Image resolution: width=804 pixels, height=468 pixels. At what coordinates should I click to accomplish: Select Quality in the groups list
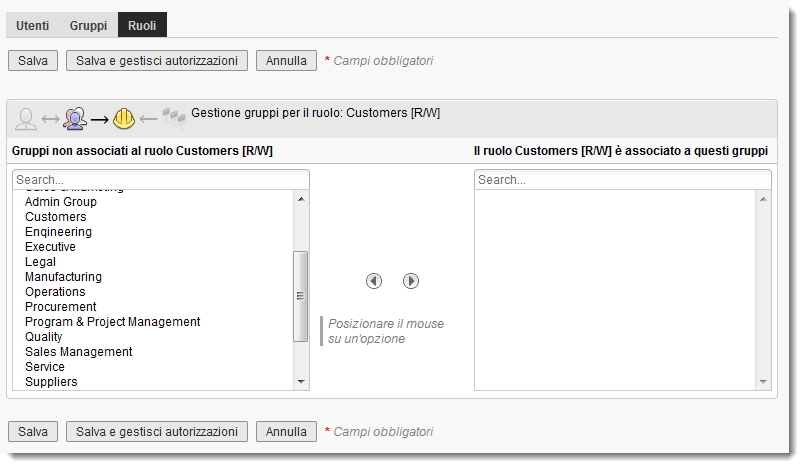click(154, 337)
